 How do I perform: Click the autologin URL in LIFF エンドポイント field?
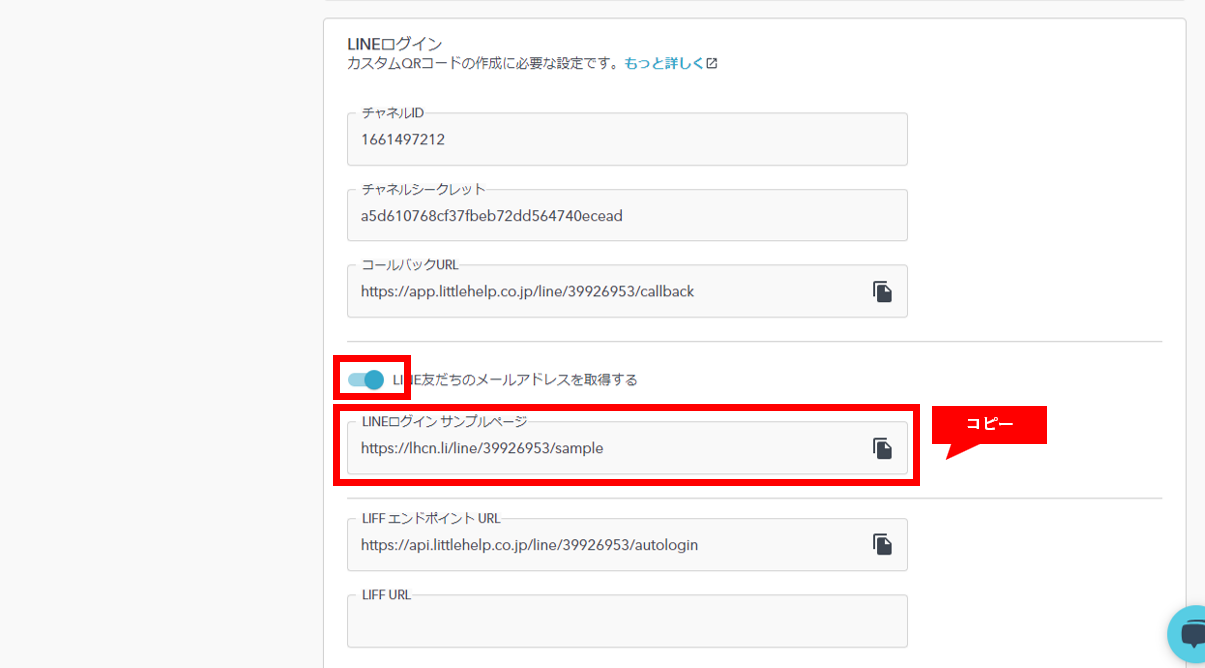529,545
